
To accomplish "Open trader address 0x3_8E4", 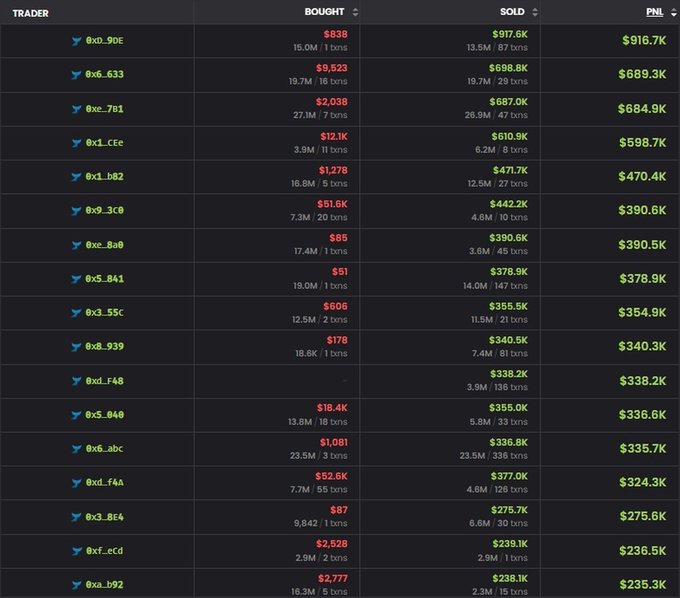I will pyautogui.click(x=105, y=517).
